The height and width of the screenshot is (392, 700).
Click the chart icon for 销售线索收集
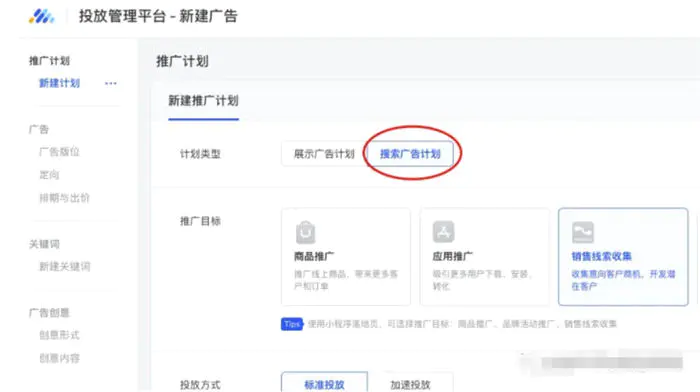[583, 232]
